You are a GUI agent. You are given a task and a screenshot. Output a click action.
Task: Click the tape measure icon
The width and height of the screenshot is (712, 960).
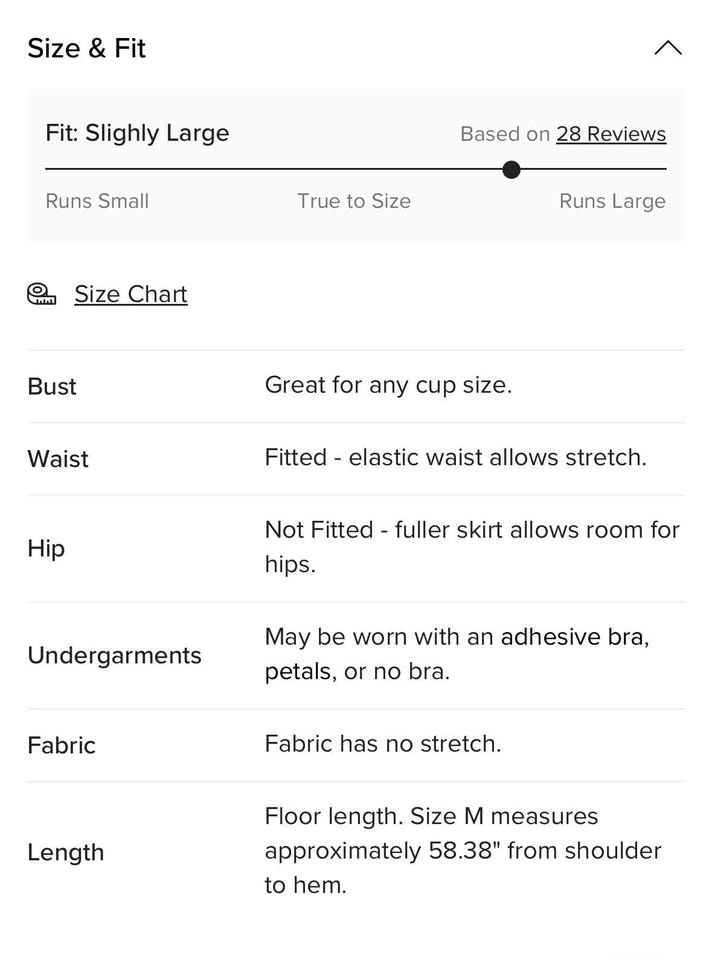(x=42, y=294)
